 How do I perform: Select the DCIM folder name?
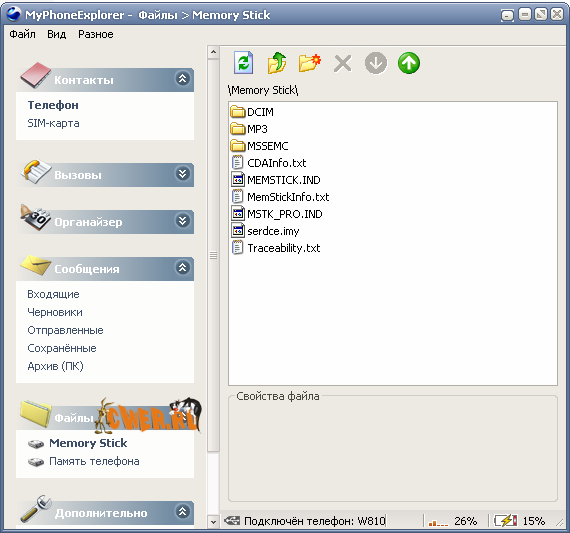click(x=260, y=112)
